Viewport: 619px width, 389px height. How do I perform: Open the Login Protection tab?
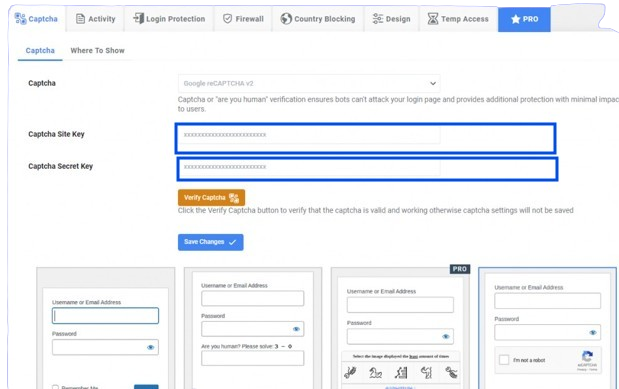pyautogui.click(x=169, y=19)
